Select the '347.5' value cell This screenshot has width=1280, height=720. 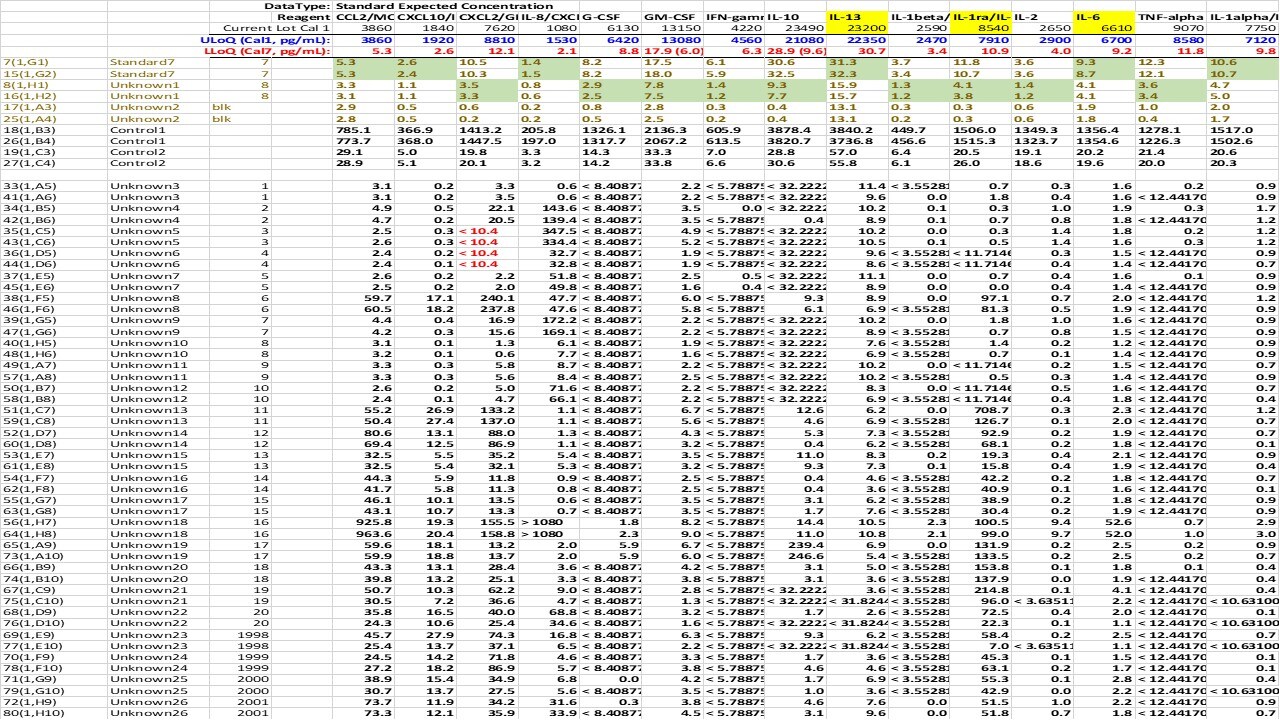point(562,231)
